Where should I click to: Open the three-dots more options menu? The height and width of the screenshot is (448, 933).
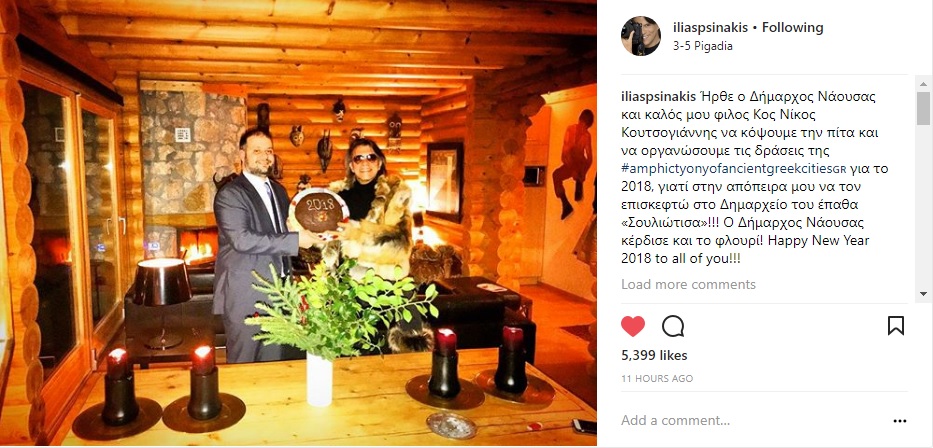900,421
